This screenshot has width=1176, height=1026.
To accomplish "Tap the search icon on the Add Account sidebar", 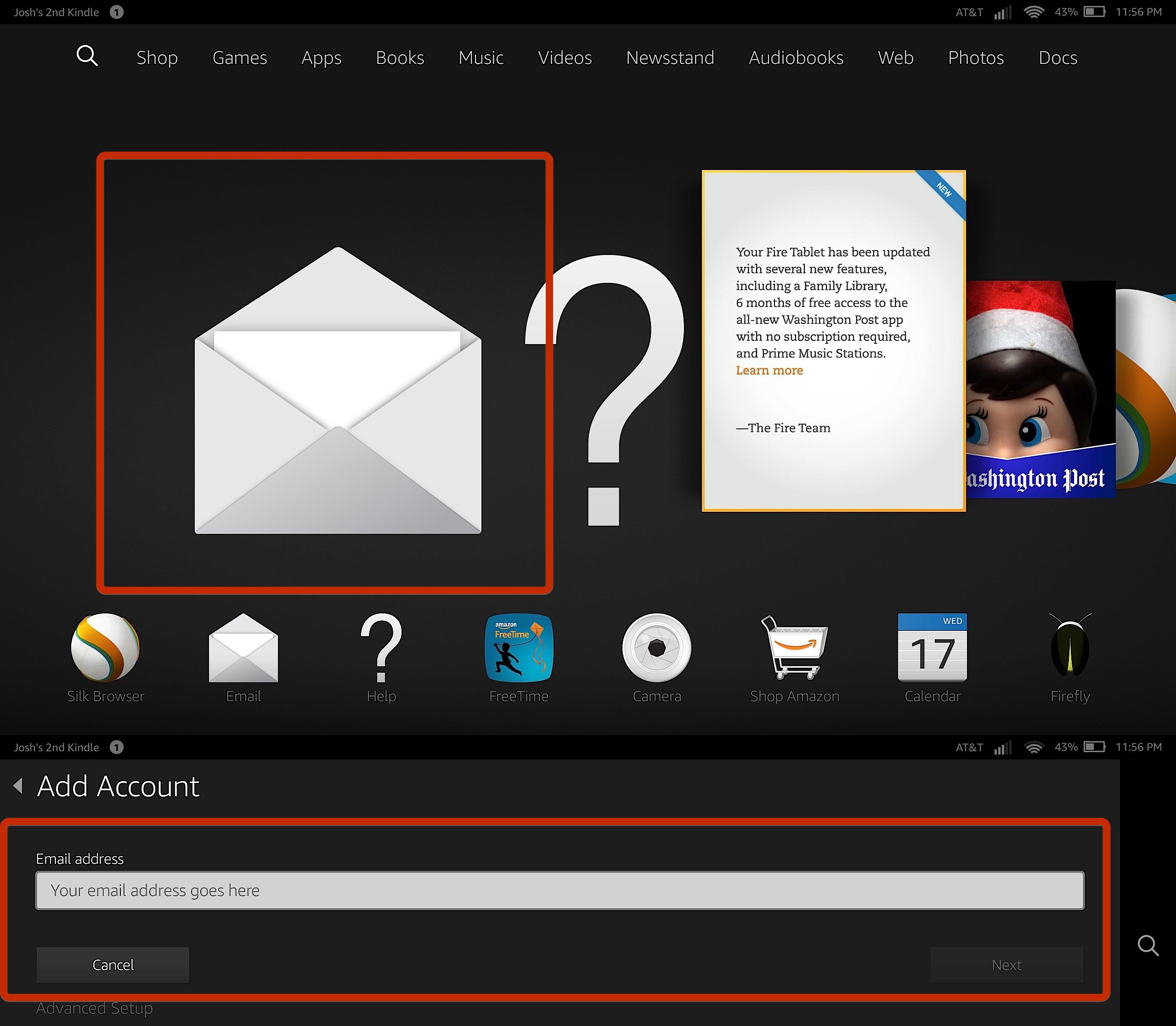I will coord(1148,945).
